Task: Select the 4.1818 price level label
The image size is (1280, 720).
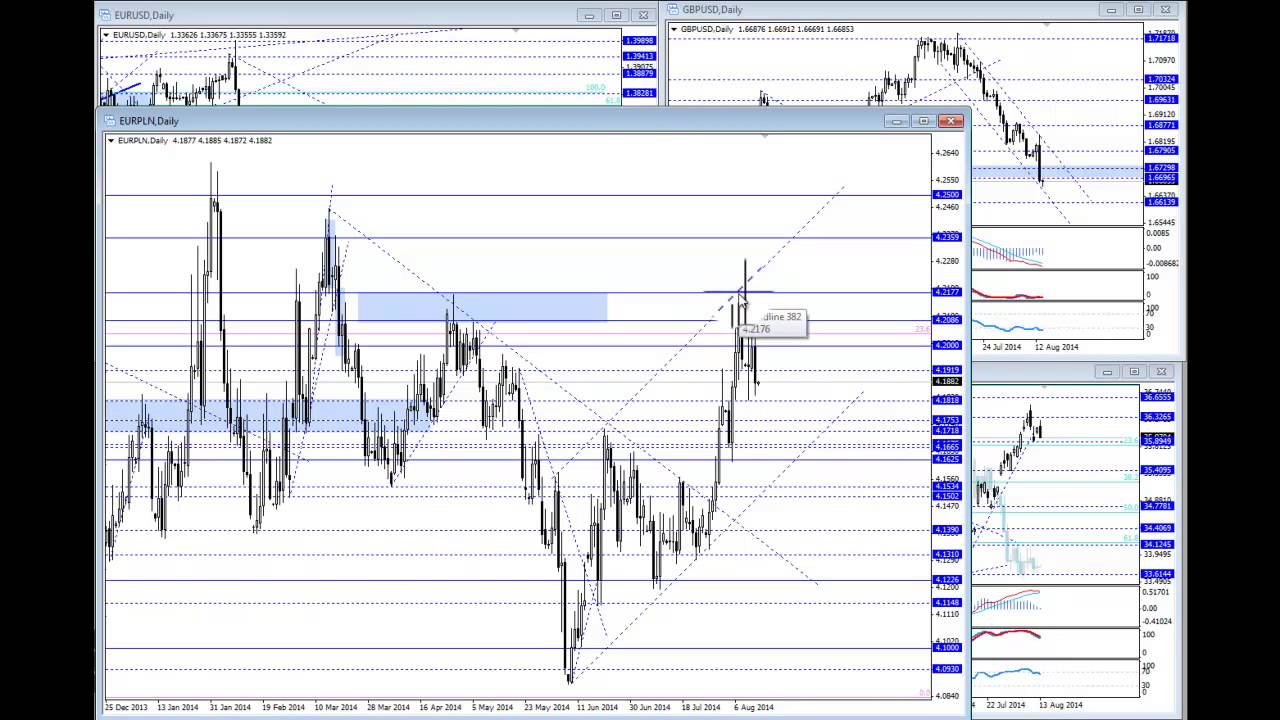Action: click(x=946, y=400)
